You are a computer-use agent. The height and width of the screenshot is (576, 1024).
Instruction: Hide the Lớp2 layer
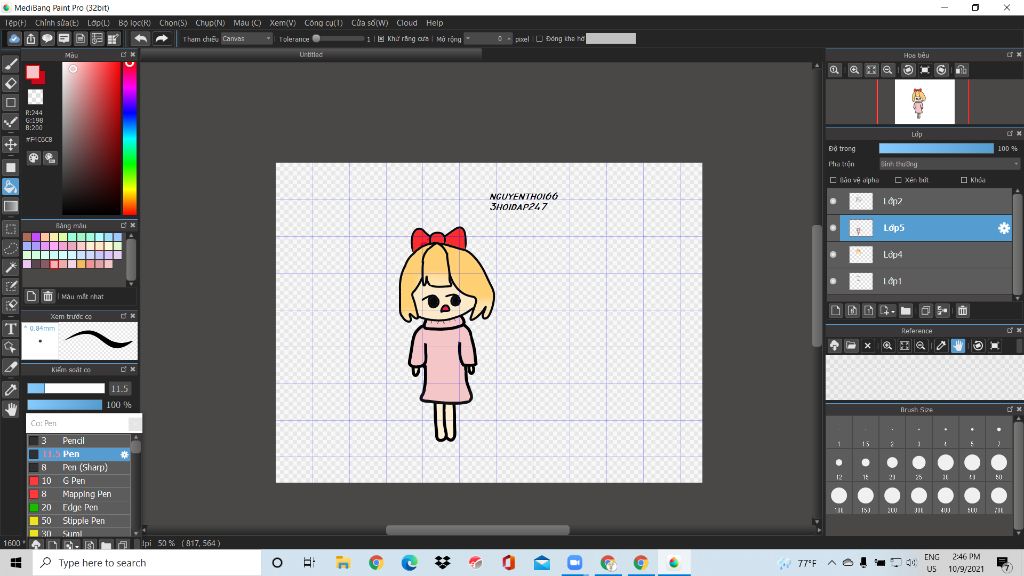tap(833, 201)
